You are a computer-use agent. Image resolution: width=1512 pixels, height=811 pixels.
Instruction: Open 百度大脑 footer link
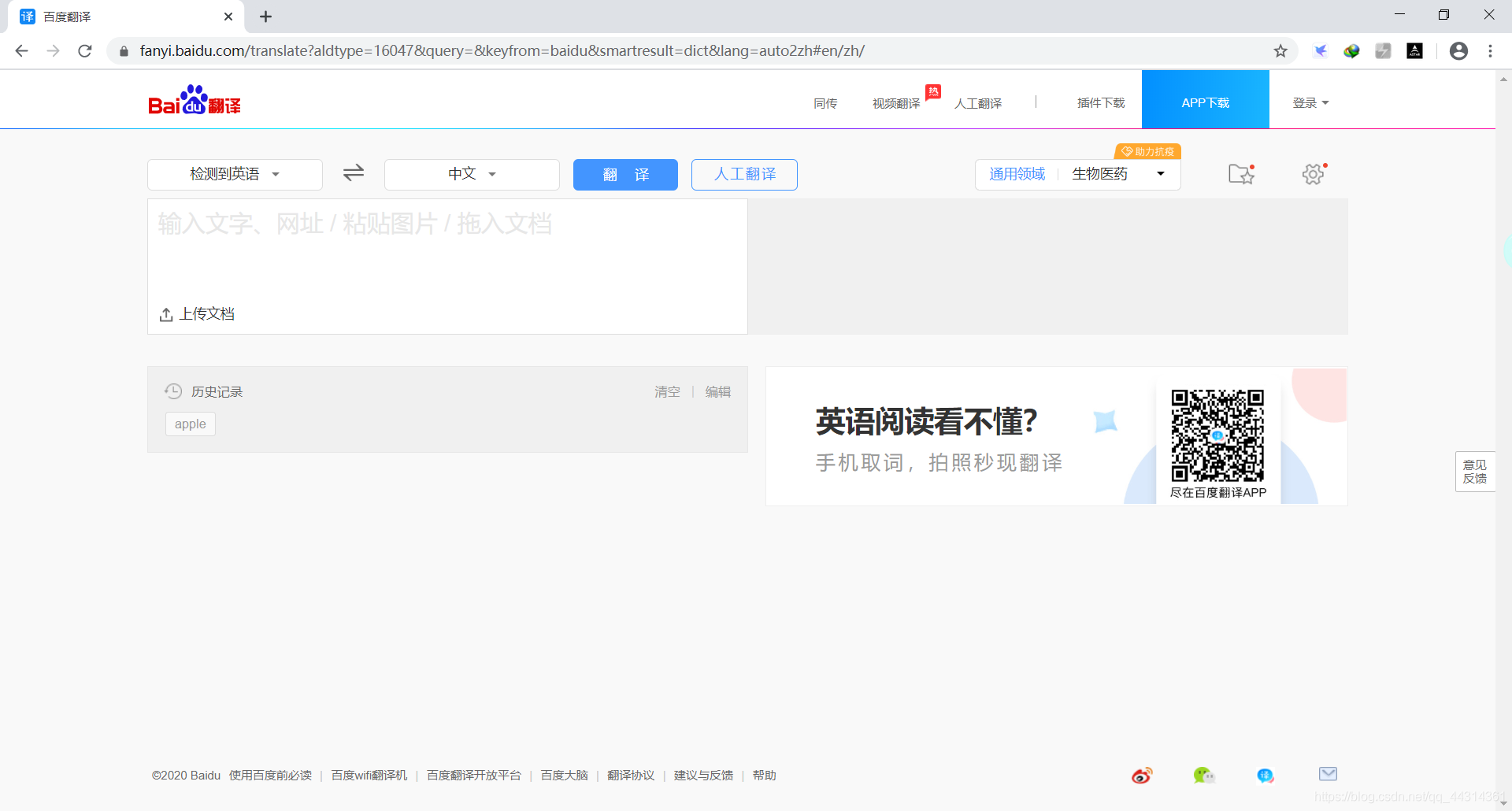(564, 776)
